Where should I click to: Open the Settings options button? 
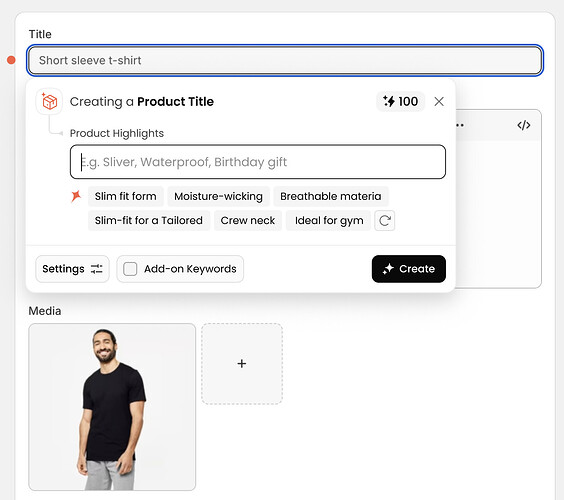tap(72, 269)
